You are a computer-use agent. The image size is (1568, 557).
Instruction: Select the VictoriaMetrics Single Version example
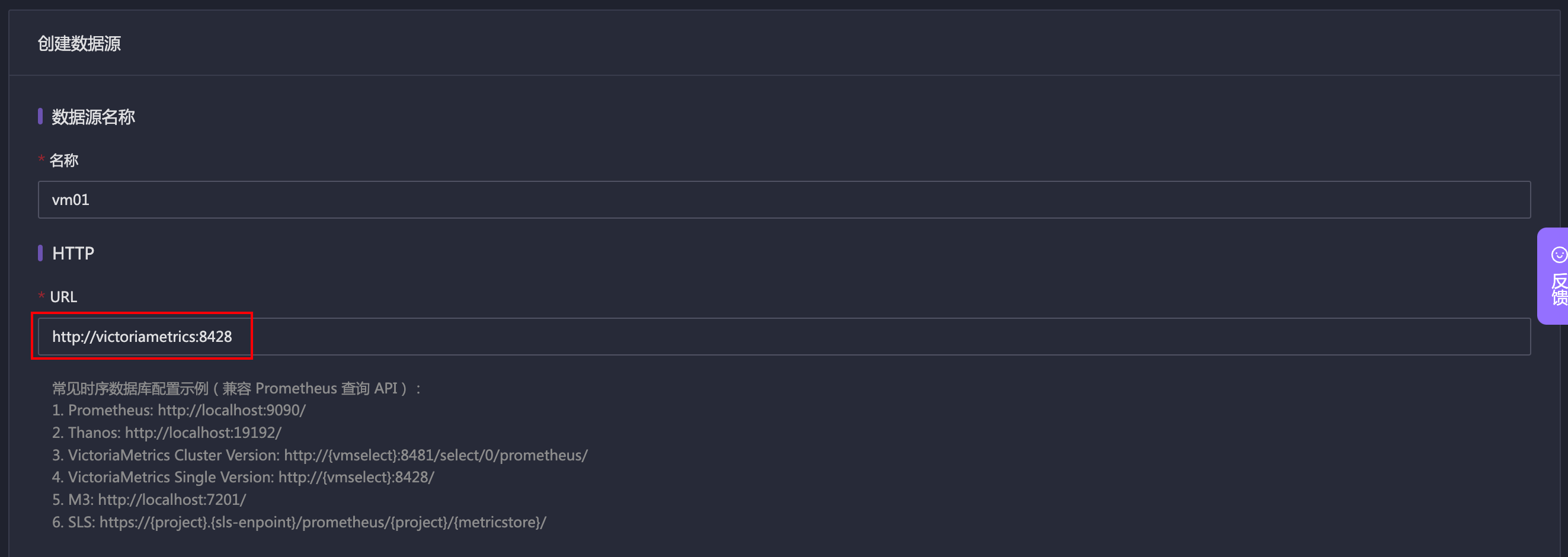click(x=244, y=477)
